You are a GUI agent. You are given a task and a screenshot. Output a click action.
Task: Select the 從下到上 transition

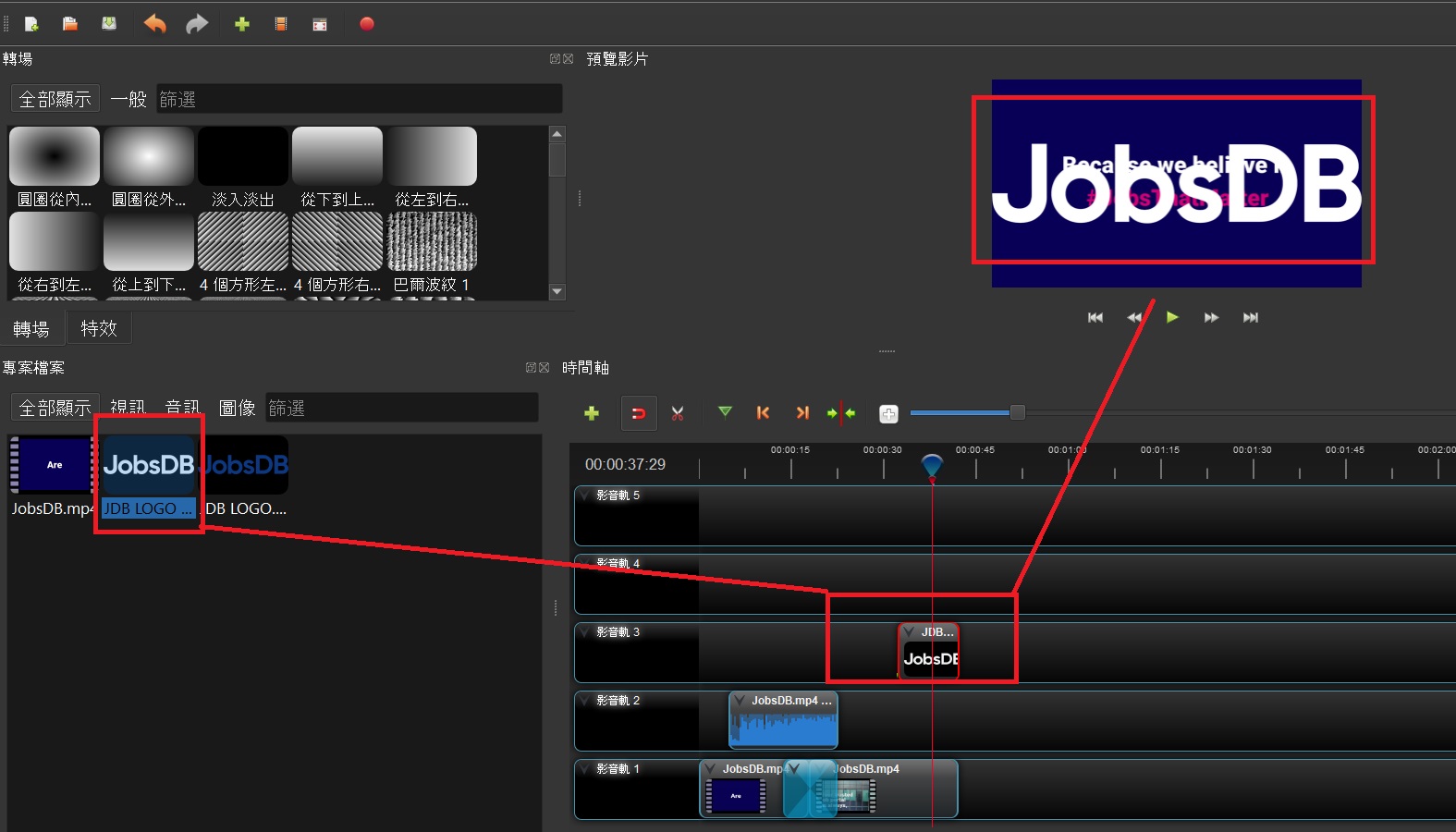coord(337,167)
